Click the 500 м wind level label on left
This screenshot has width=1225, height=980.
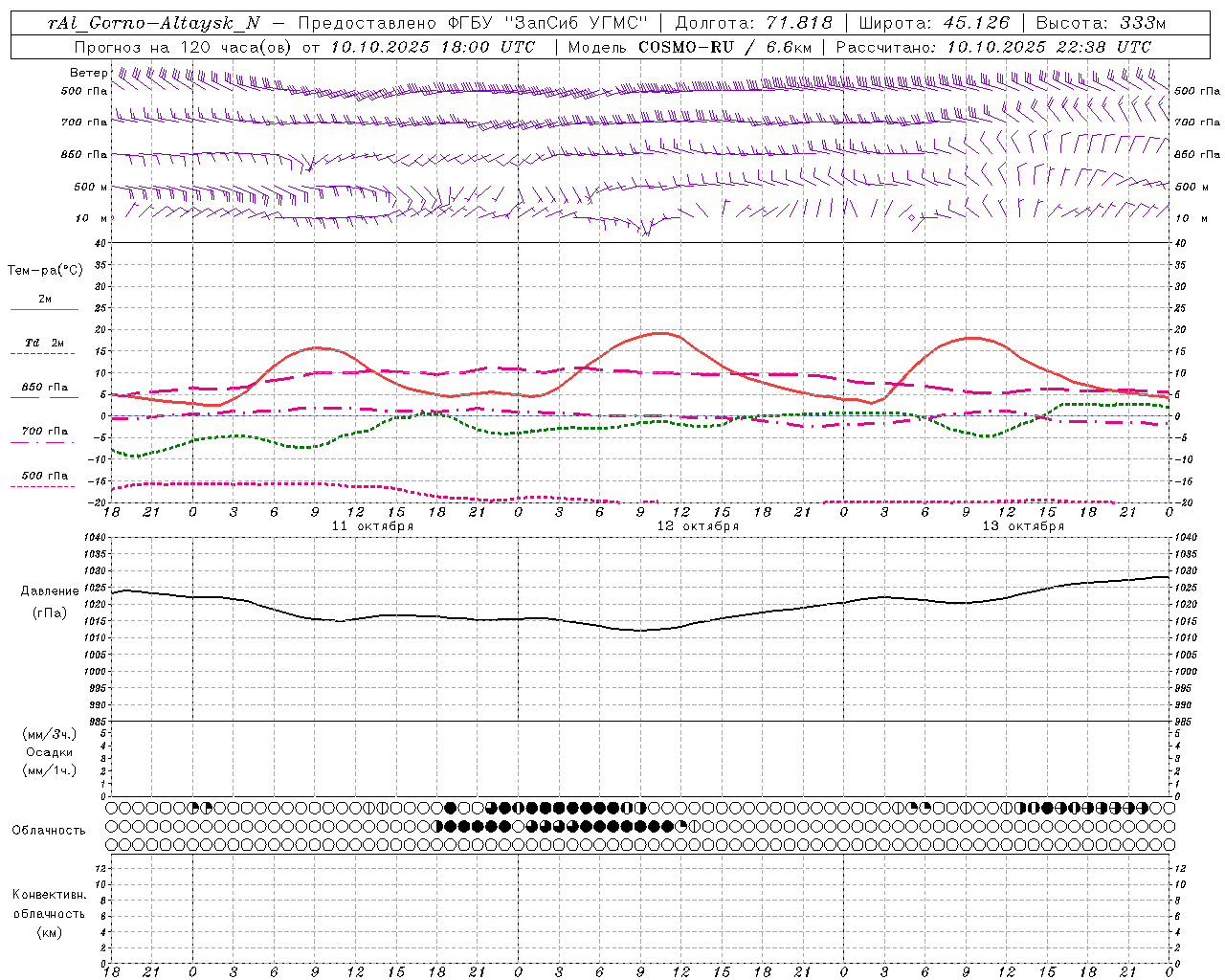(x=91, y=187)
